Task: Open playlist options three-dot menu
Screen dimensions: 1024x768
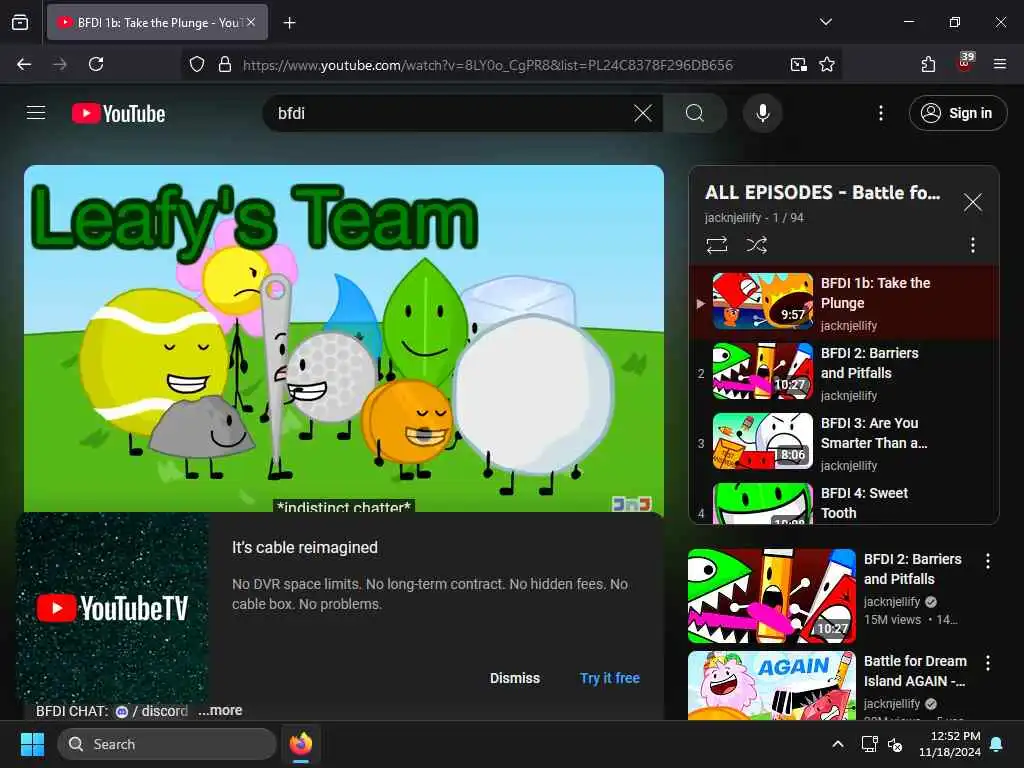Action: click(x=972, y=245)
